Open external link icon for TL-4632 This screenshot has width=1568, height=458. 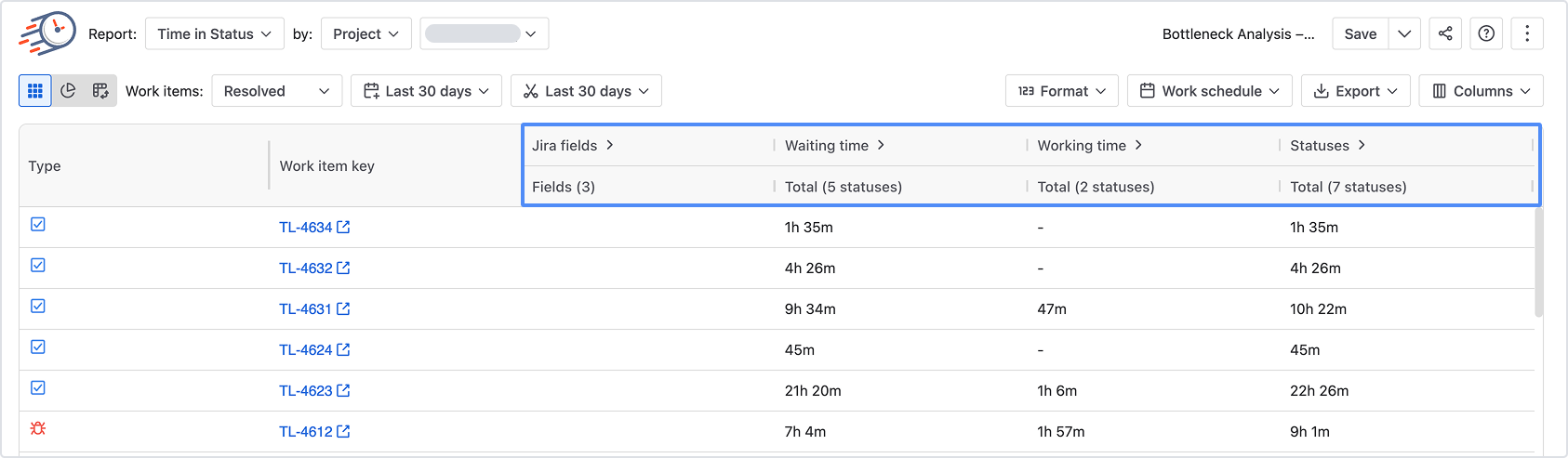click(x=343, y=268)
